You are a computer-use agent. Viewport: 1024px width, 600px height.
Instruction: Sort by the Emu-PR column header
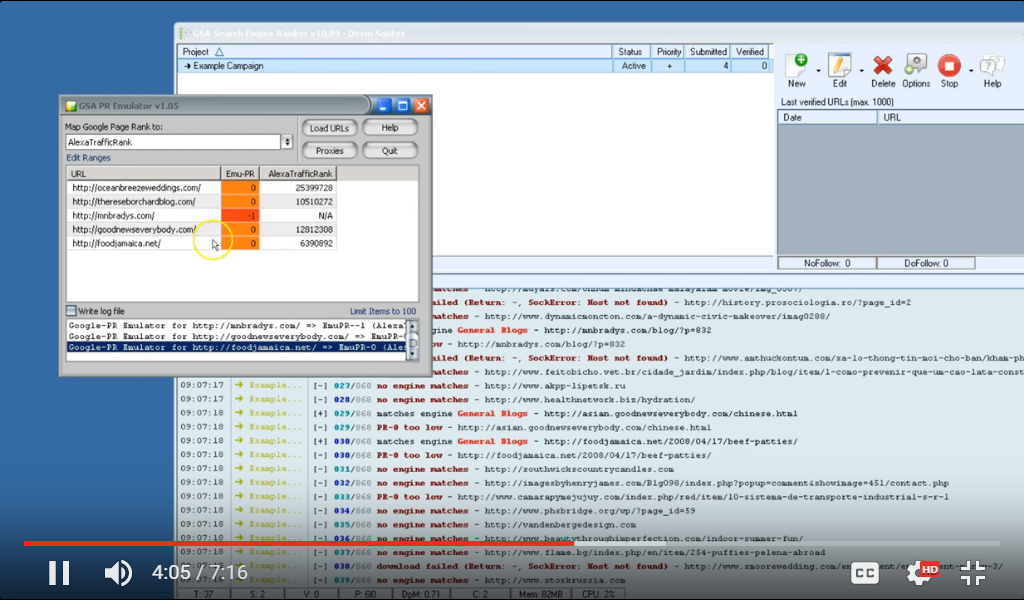point(240,174)
